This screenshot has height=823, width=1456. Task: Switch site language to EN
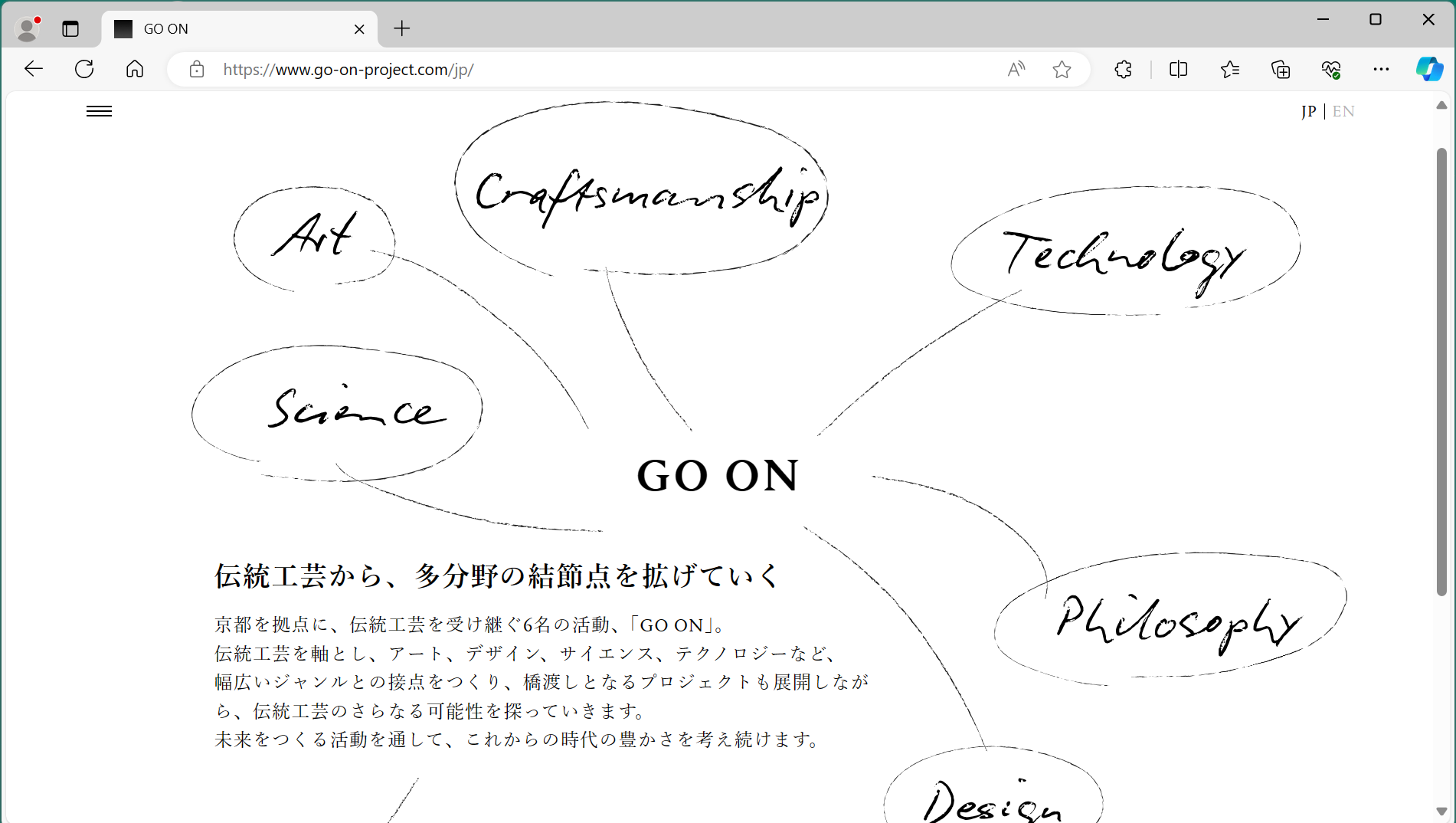pyautogui.click(x=1343, y=111)
